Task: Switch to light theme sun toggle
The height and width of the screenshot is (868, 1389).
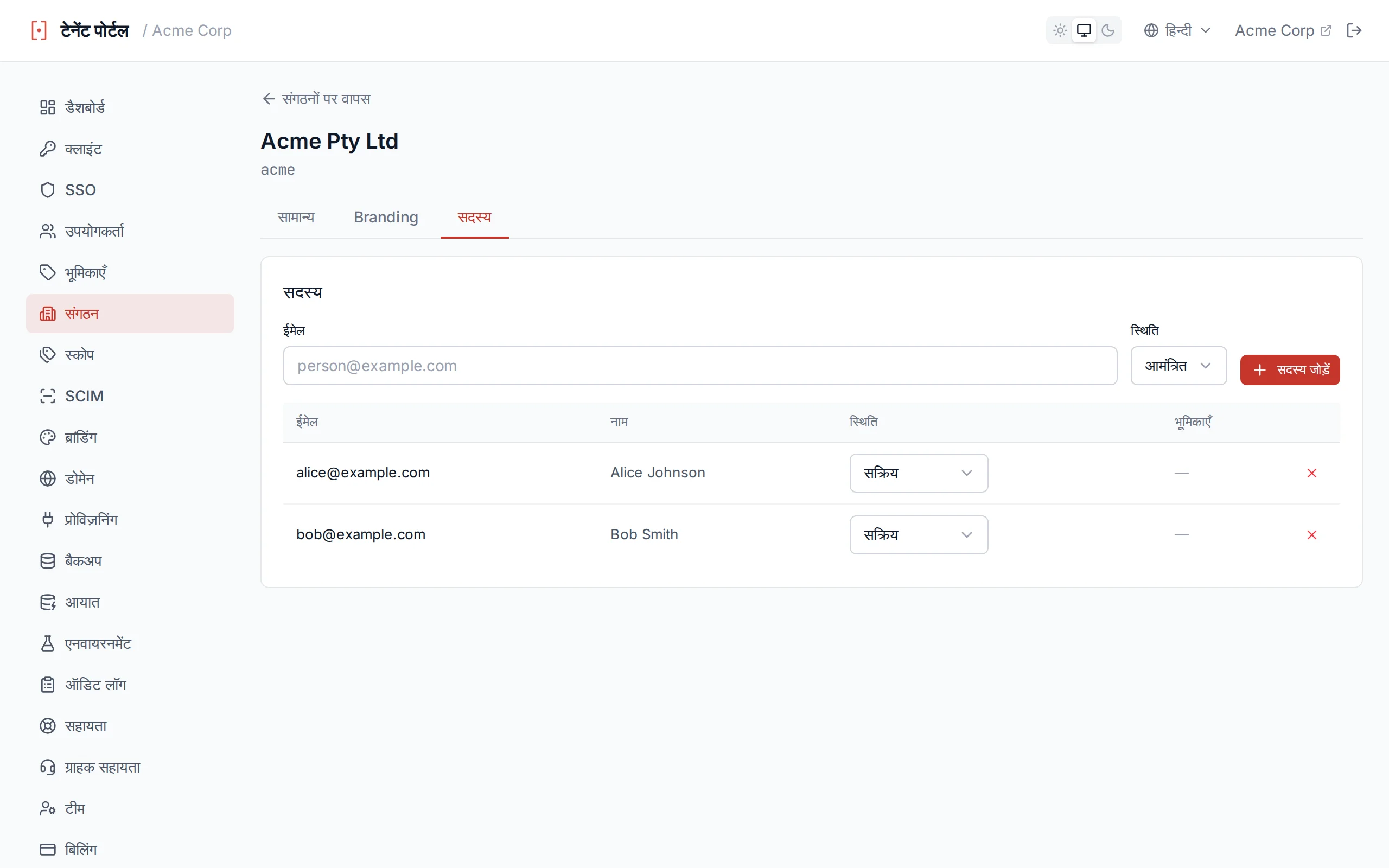Action: coord(1060,30)
